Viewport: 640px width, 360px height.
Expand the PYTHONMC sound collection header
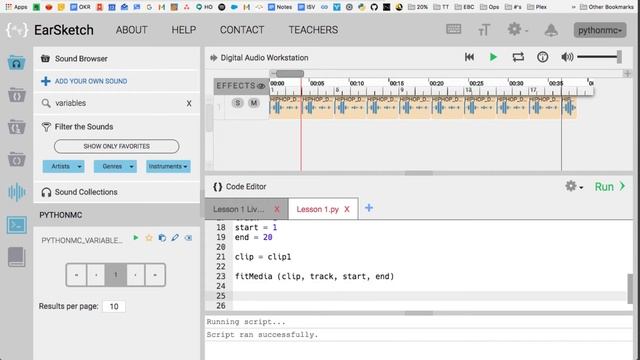coord(117,215)
